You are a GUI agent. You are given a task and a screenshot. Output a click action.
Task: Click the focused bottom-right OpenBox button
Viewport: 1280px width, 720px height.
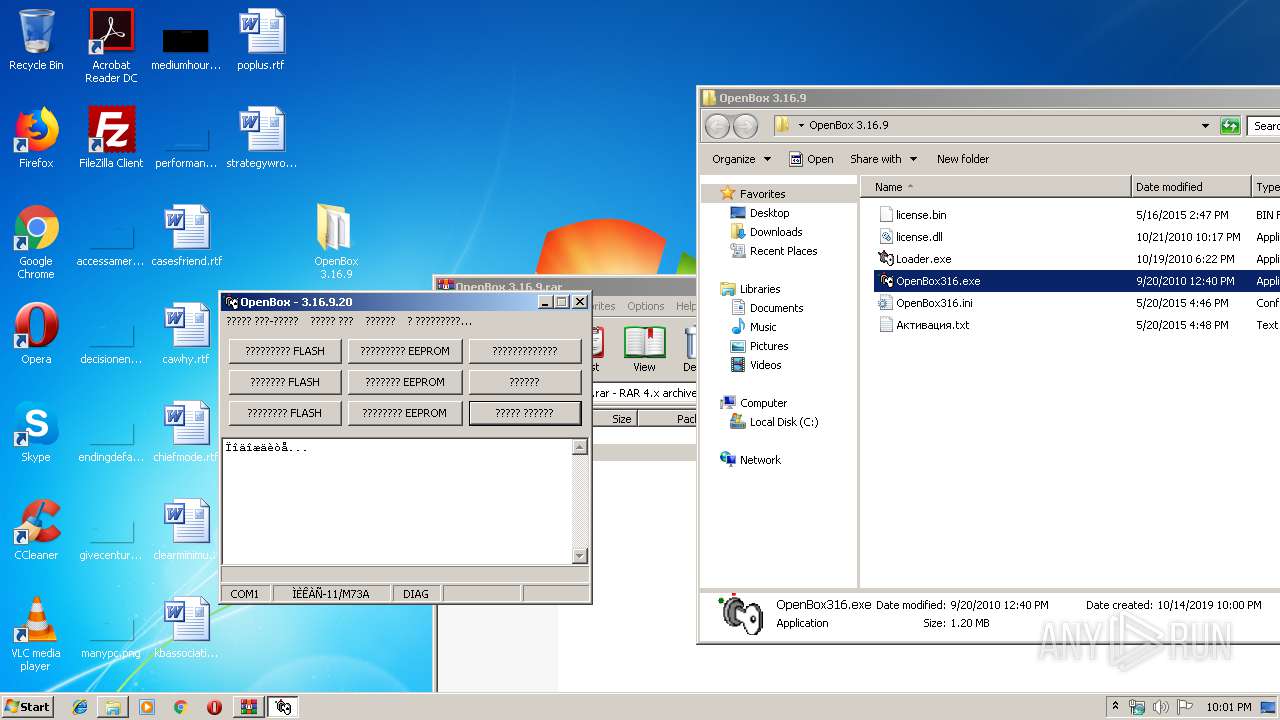pyautogui.click(x=525, y=413)
